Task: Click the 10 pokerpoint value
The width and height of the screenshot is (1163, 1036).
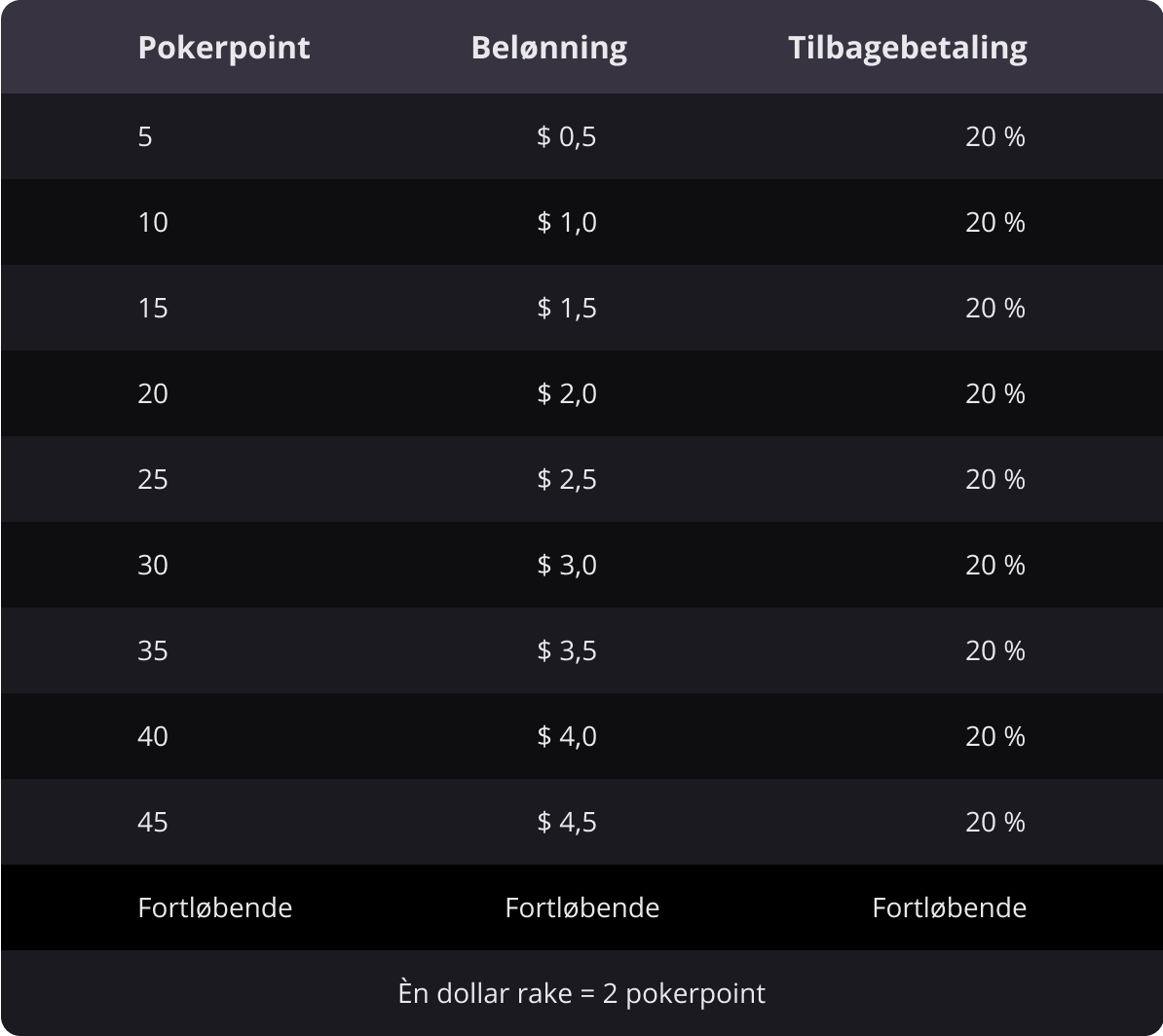Action: click(153, 223)
